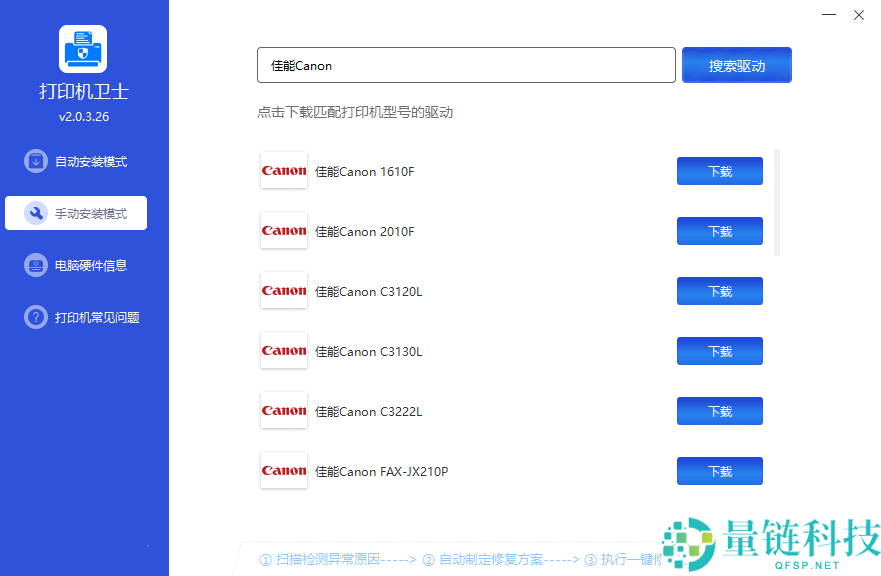Download the 佳能Canon C3222L driver

pyautogui.click(x=720, y=411)
